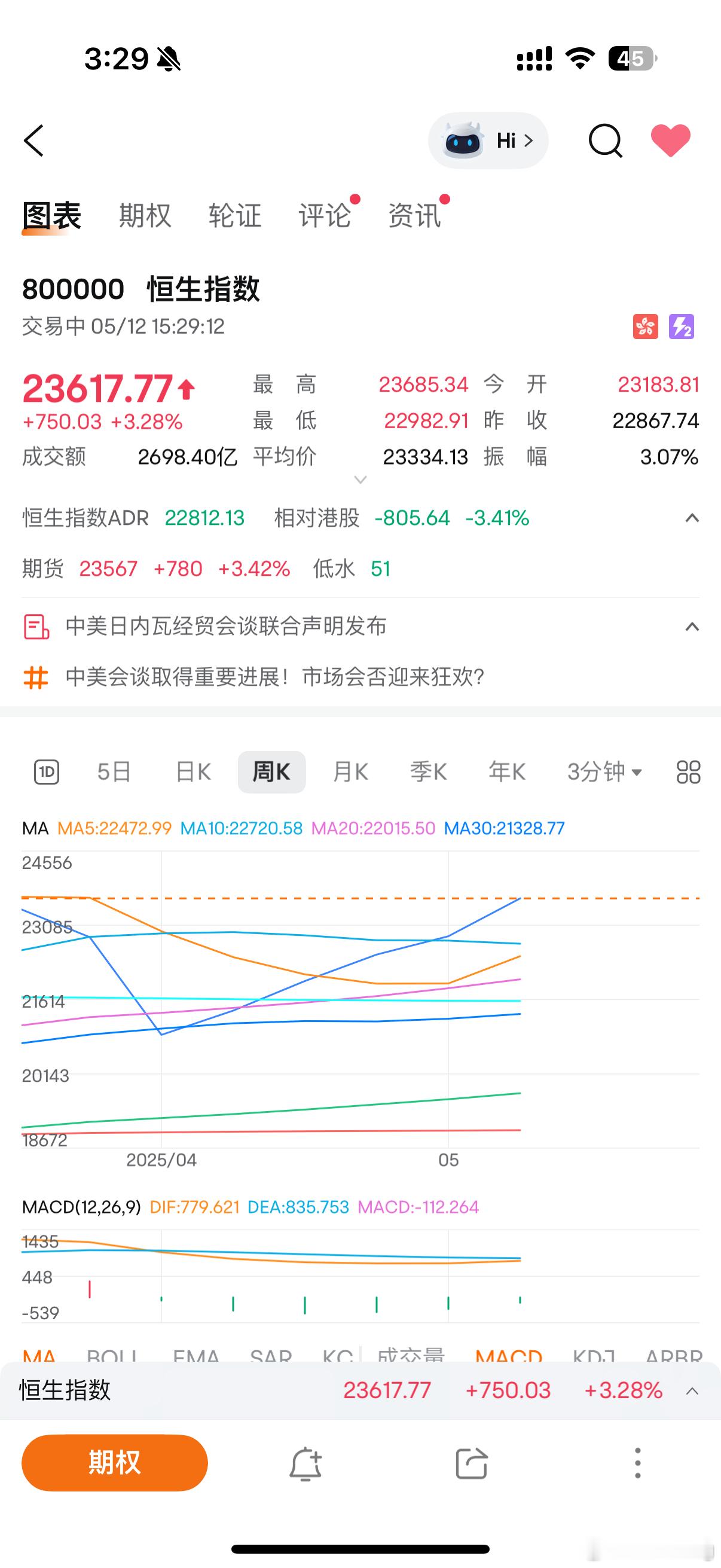Select the MA main indicator
Image resolution: width=721 pixels, height=1568 pixels.
(x=39, y=1355)
